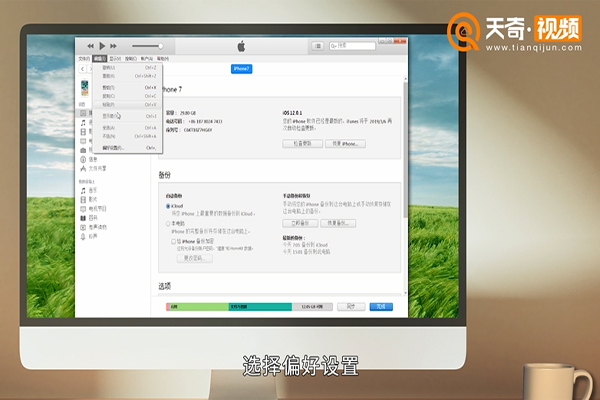Close the open 编辑(E) Edit menu
The width and height of the screenshot is (600, 400).
99,59
